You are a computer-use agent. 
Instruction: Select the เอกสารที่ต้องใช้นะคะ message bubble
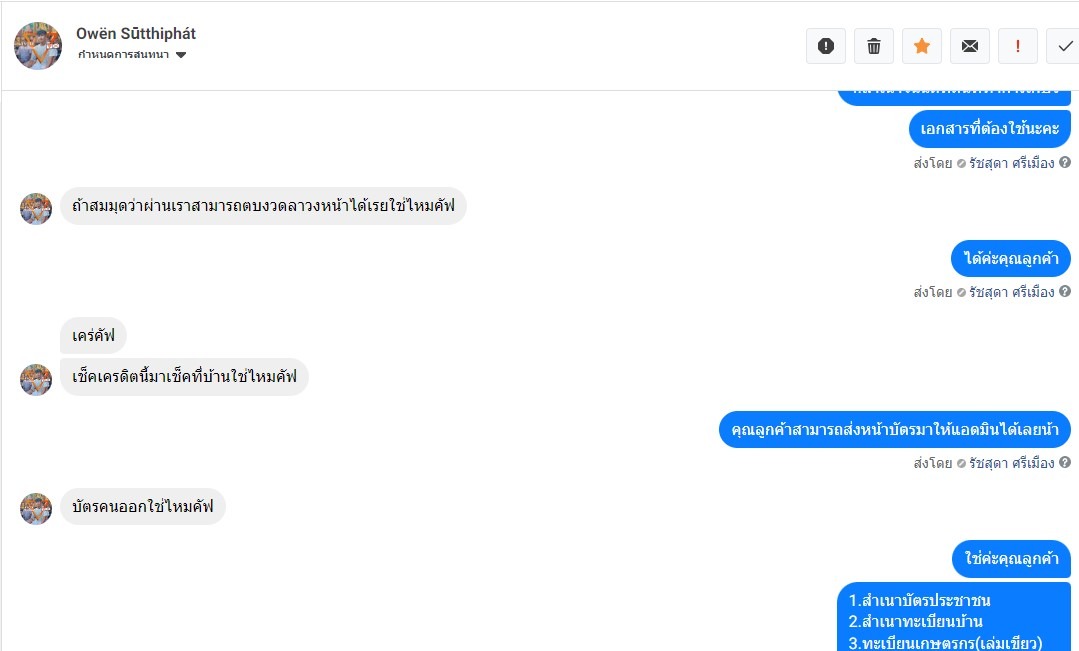[990, 129]
